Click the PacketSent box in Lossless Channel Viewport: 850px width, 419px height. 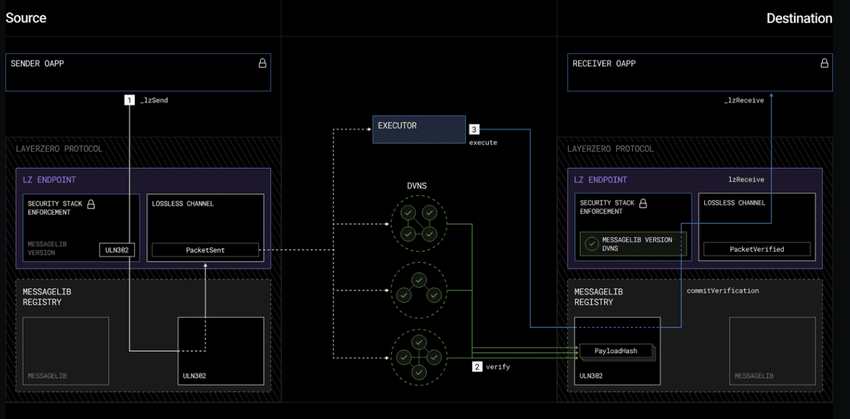(x=205, y=249)
